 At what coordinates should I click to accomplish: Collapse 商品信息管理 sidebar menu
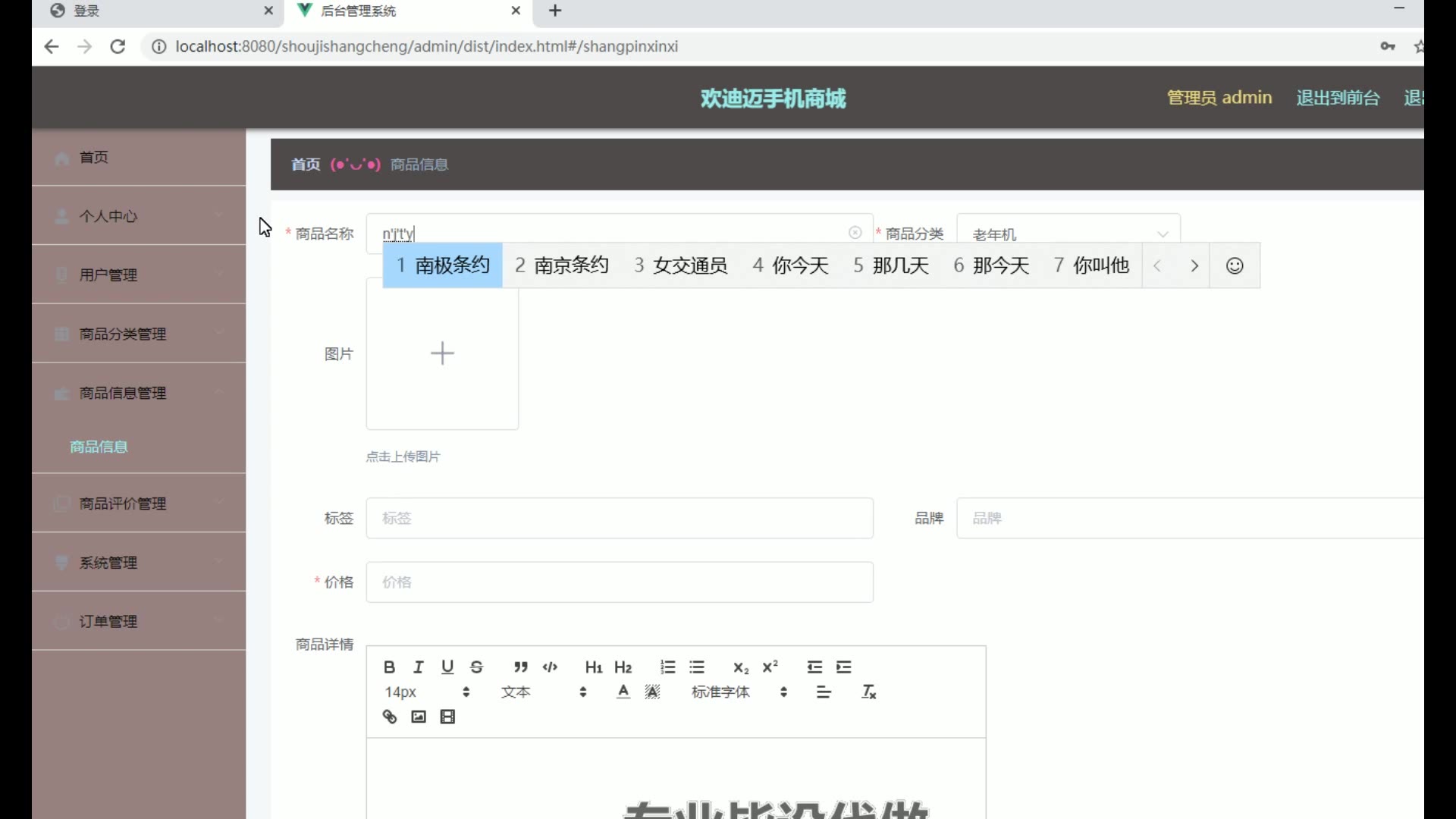click(139, 393)
